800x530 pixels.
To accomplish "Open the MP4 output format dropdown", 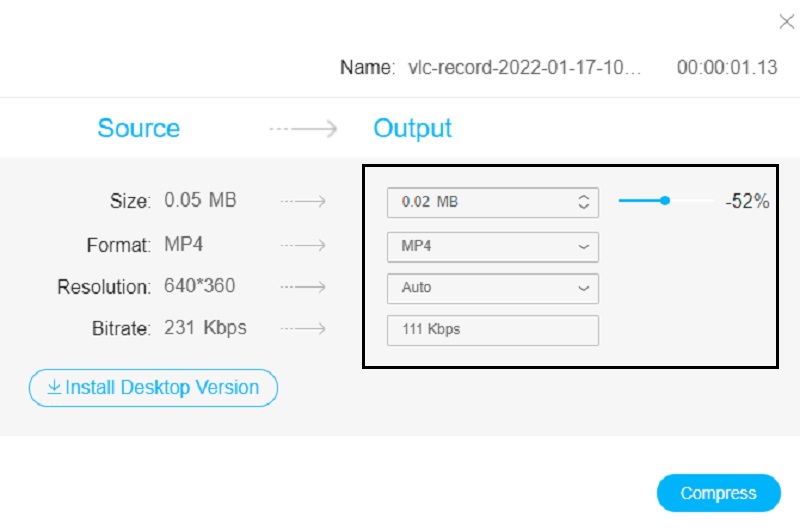I will click(492, 246).
